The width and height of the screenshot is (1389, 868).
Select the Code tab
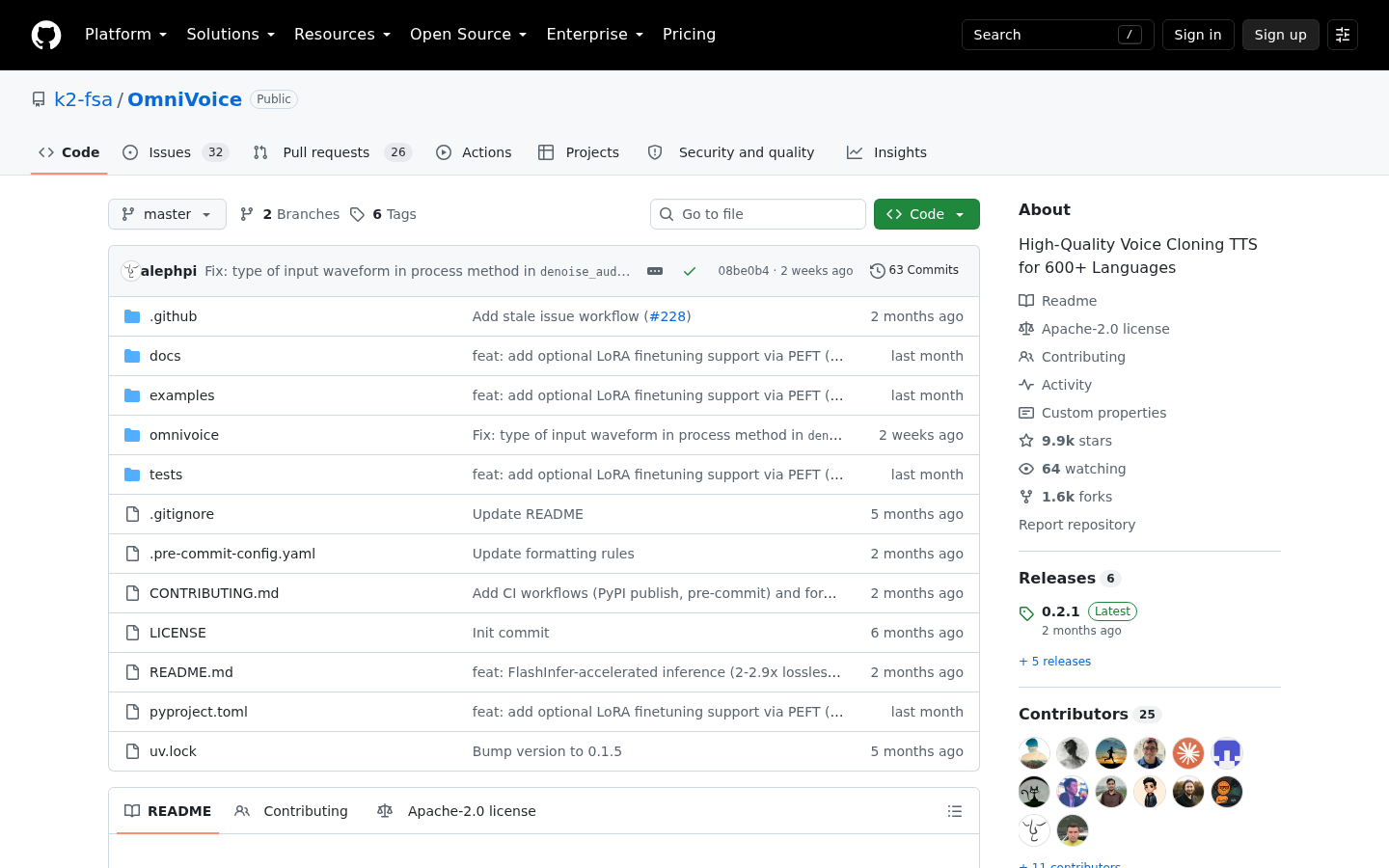point(69,152)
